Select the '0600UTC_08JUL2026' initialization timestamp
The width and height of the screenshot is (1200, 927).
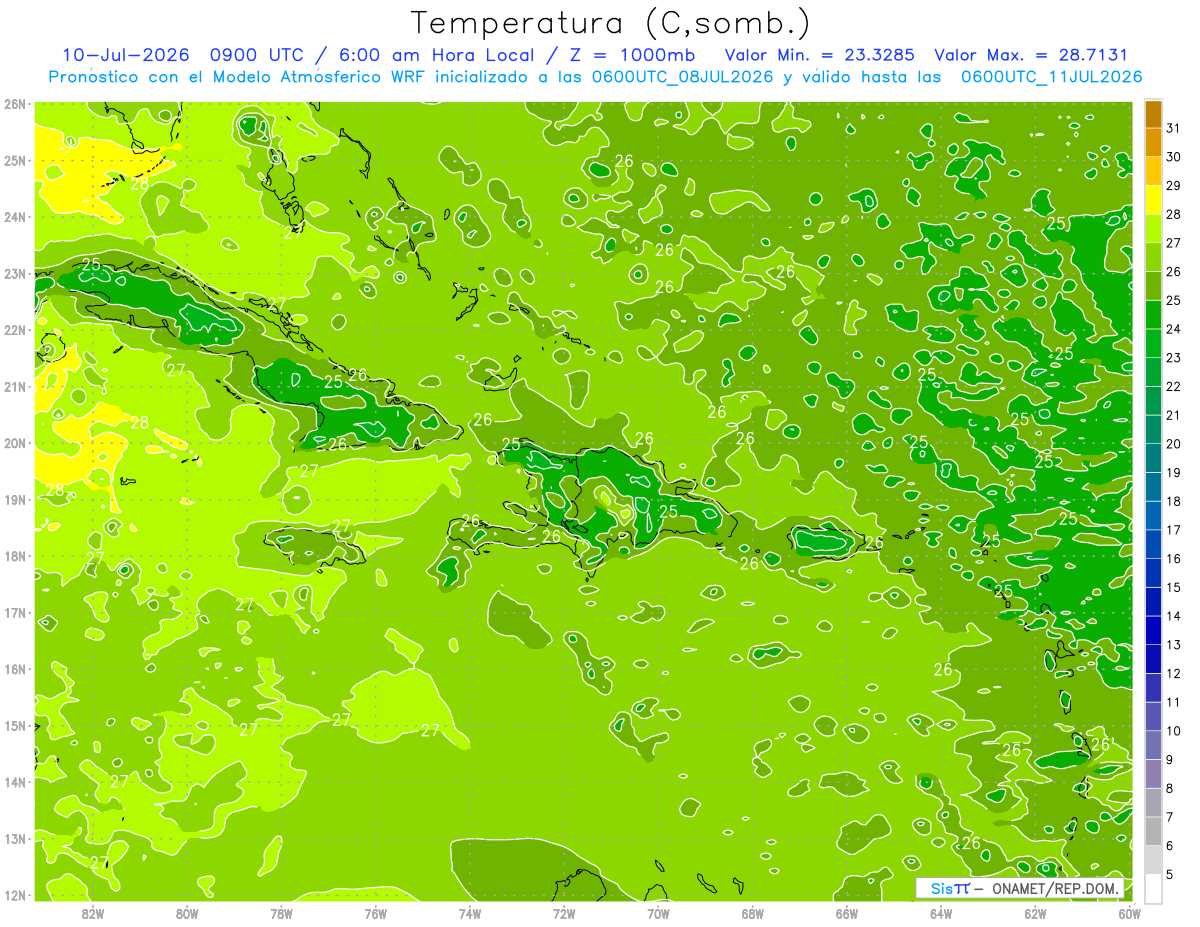(683, 76)
